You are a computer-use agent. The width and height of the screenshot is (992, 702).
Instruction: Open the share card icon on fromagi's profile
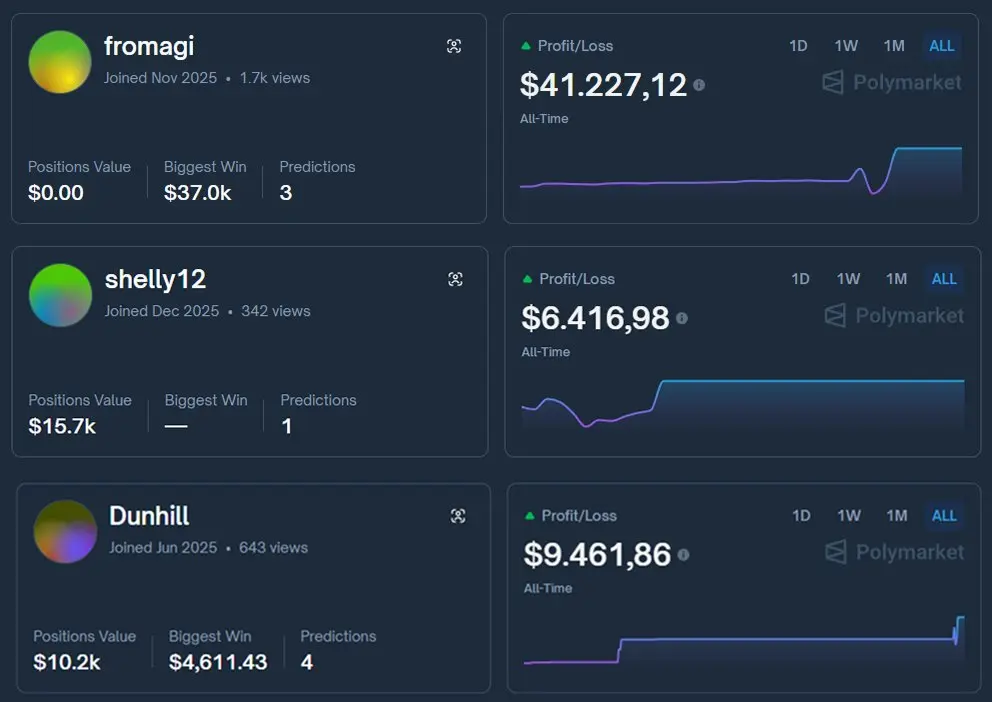454,46
